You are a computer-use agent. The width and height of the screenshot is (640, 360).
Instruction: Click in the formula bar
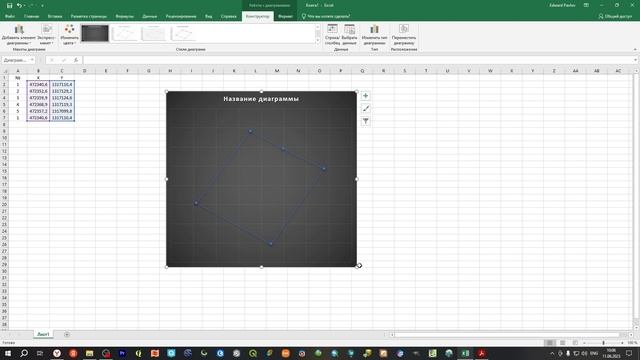[358, 60]
